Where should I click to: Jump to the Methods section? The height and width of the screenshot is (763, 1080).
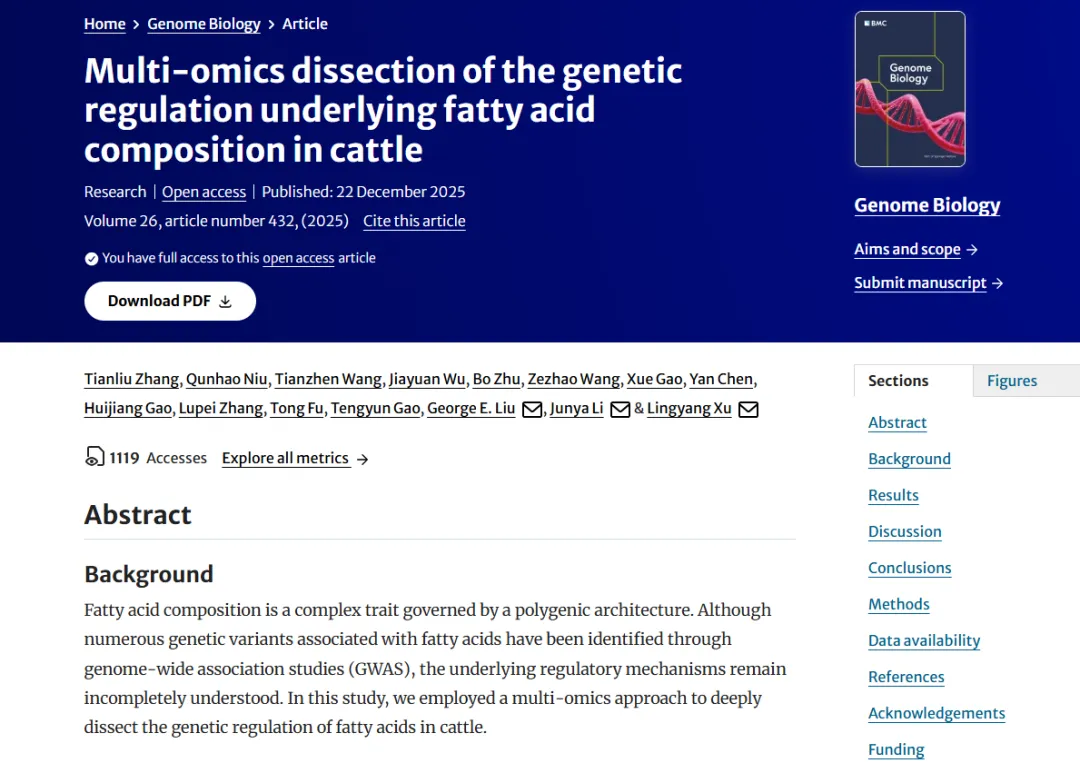click(x=899, y=604)
